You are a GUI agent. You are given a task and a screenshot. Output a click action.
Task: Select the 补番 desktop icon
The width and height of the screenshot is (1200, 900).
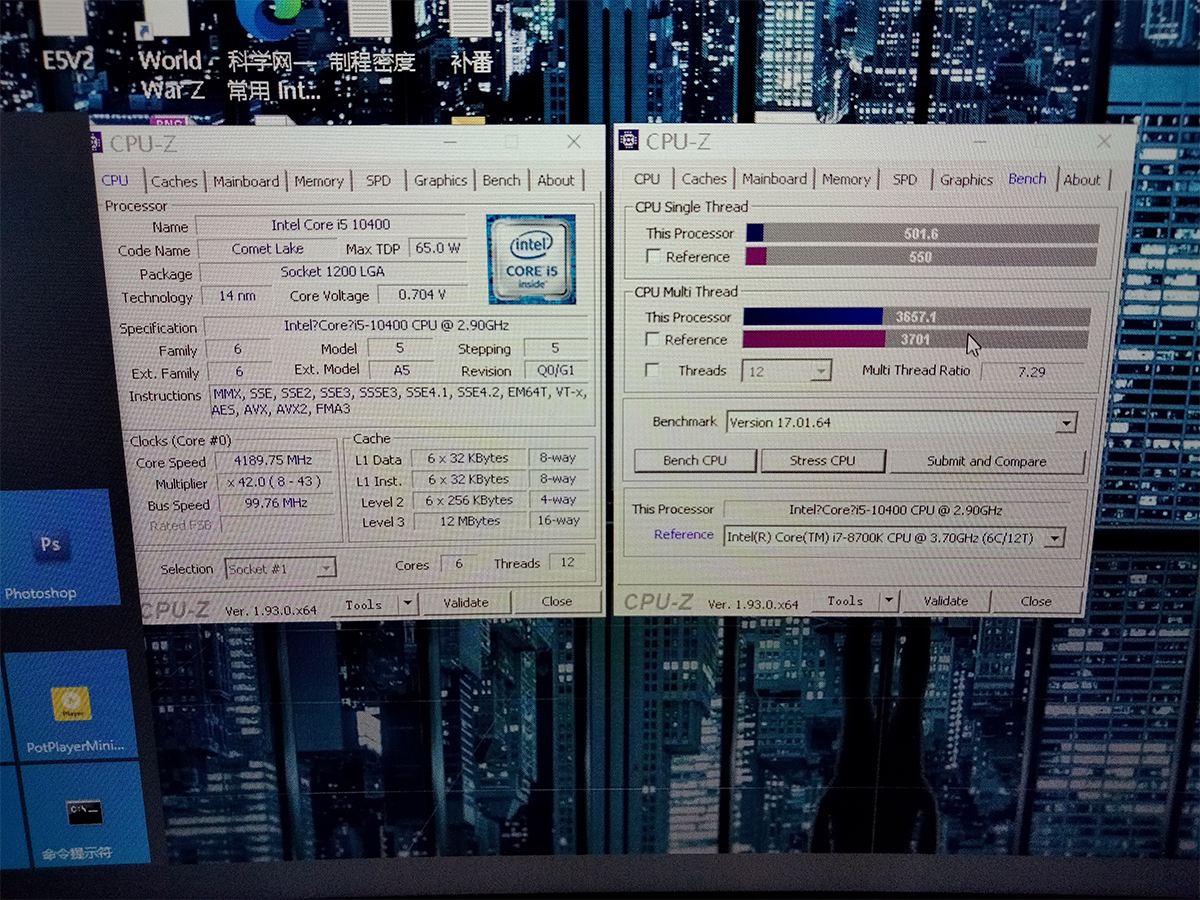pyautogui.click(x=471, y=40)
